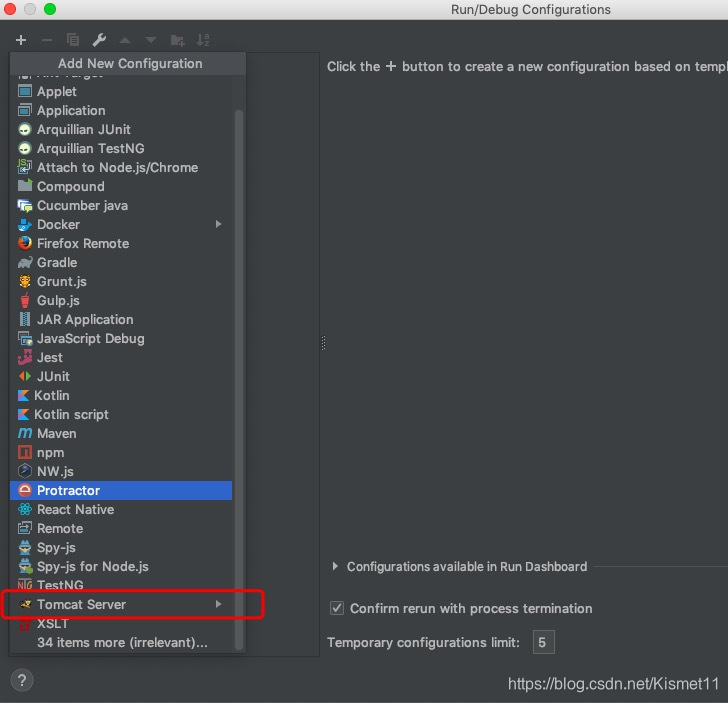The height and width of the screenshot is (703, 728).
Task: Click the Firefox Remote icon
Action: [25, 243]
